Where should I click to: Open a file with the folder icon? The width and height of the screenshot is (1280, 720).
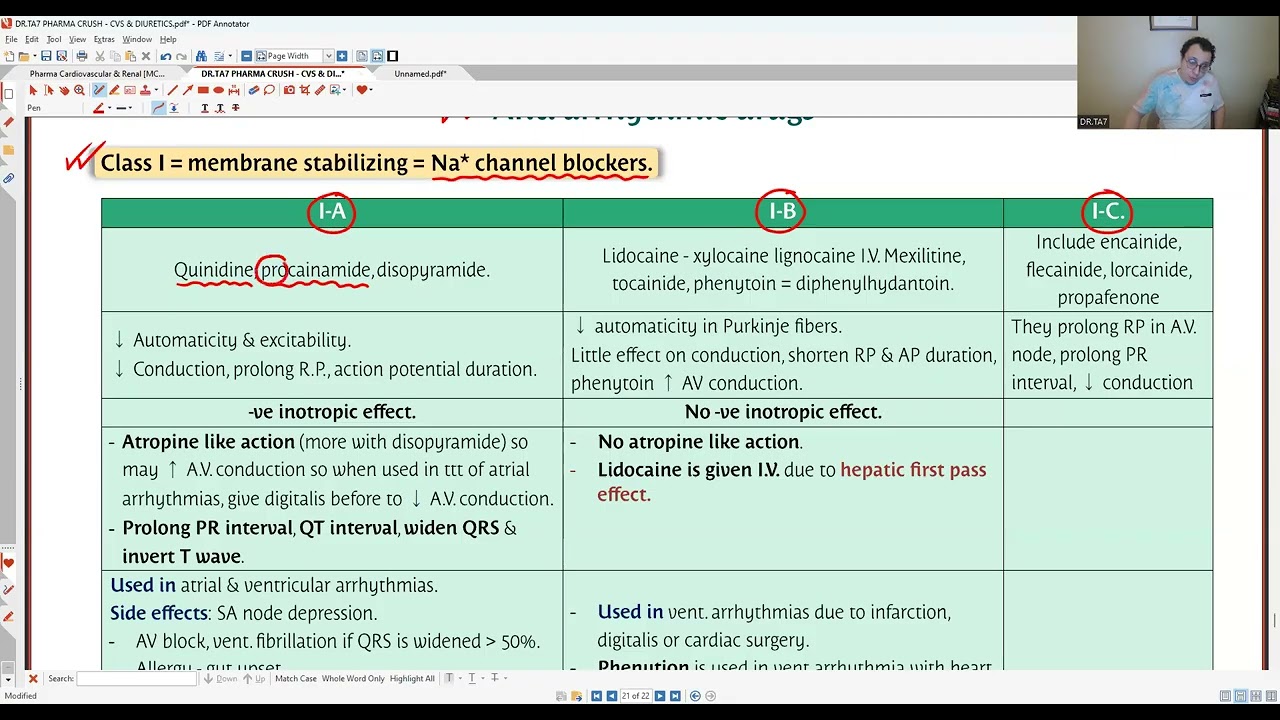(23, 56)
